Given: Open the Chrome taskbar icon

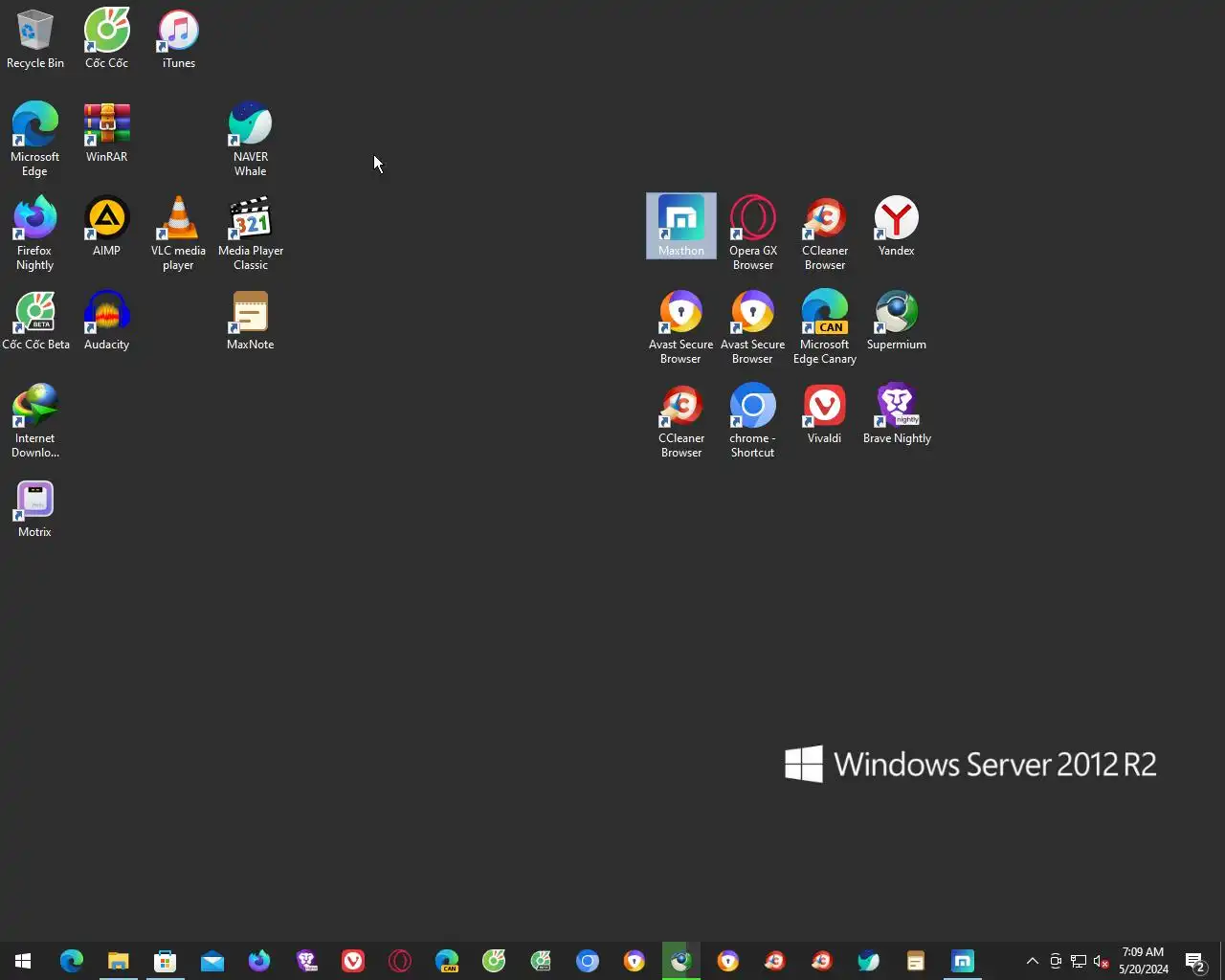Looking at the screenshot, I should pos(588,961).
